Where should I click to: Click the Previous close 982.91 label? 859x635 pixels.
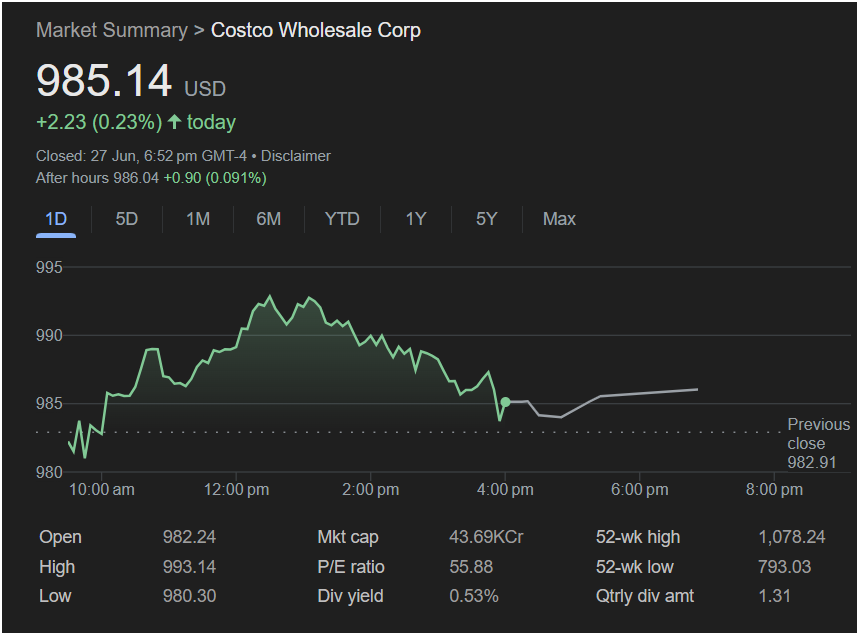(818, 443)
